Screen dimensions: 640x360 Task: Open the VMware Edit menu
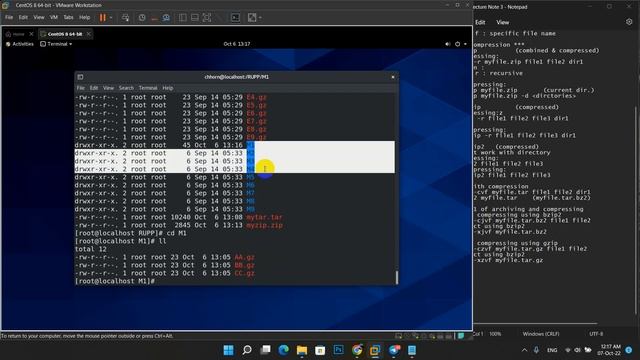[23, 18]
